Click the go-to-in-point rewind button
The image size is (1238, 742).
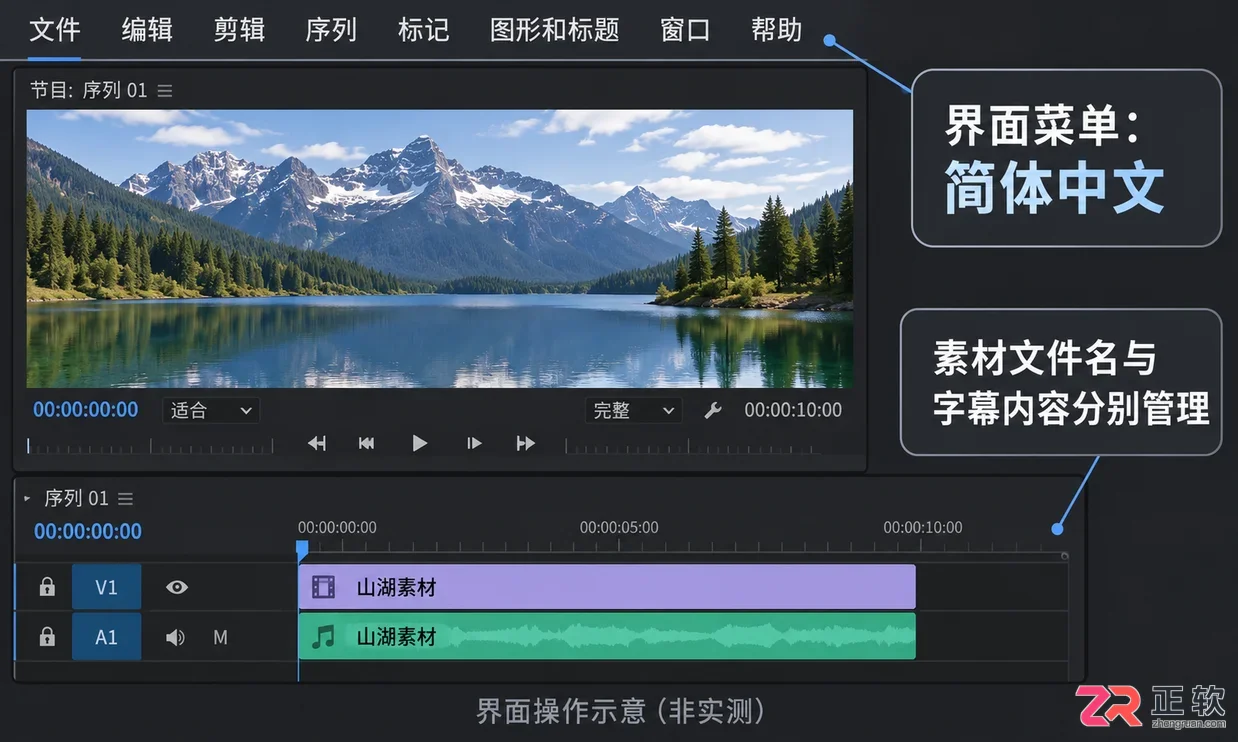pyautogui.click(x=317, y=443)
